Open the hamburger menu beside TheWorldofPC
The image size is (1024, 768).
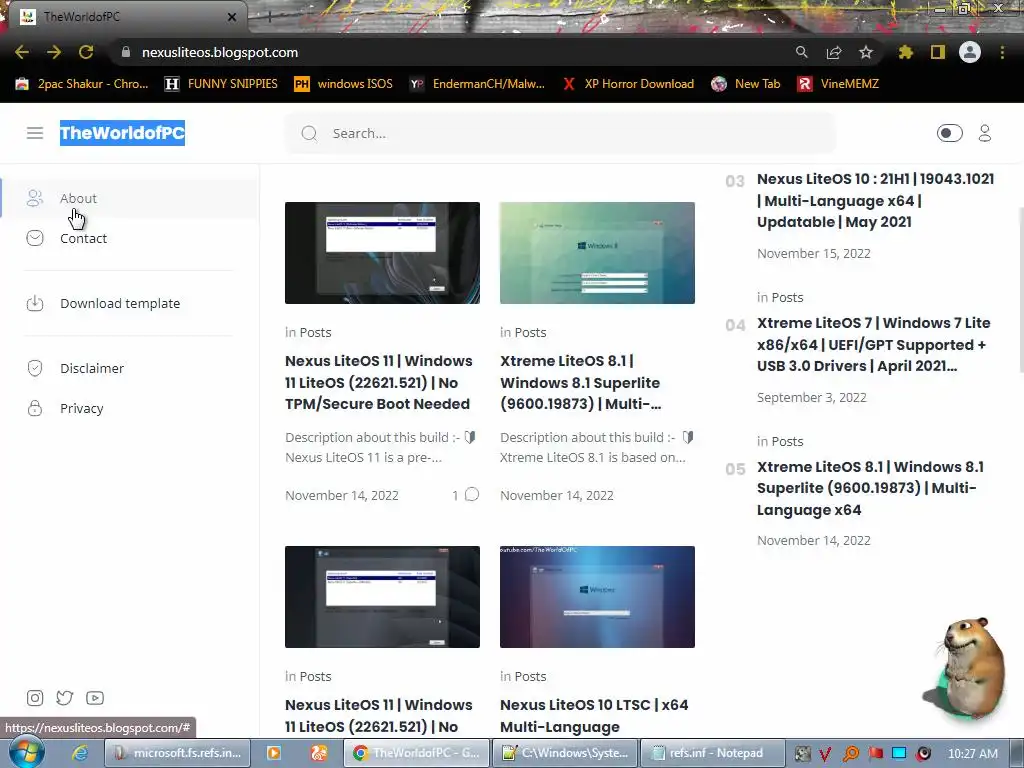tap(35, 133)
